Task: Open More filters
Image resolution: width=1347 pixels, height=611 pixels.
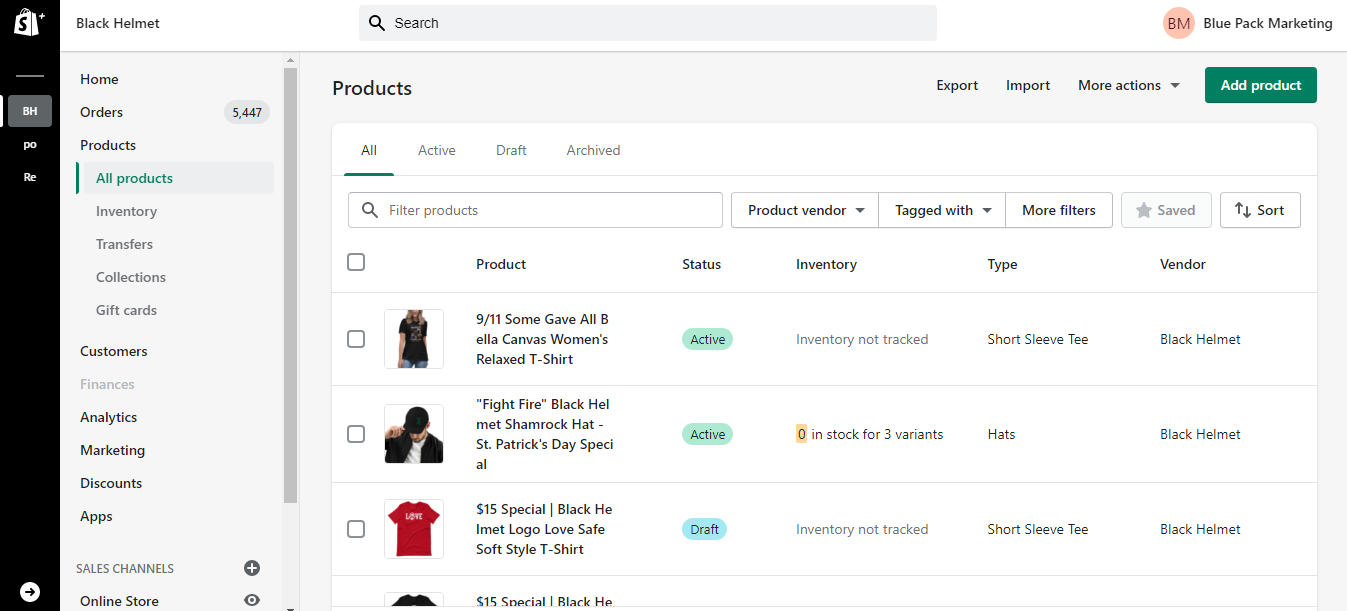Action: tap(1059, 210)
